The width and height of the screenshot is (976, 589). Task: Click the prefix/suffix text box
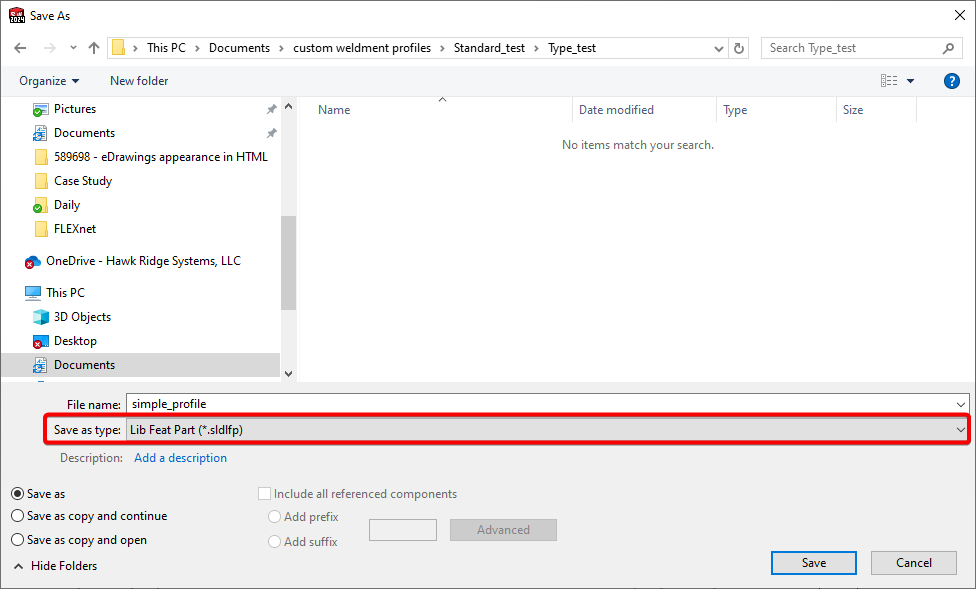pos(403,530)
